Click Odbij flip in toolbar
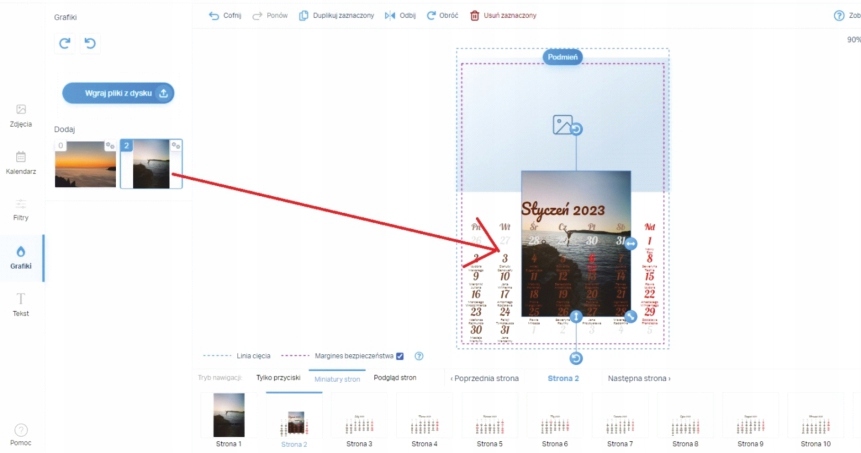 click(400, 15)
